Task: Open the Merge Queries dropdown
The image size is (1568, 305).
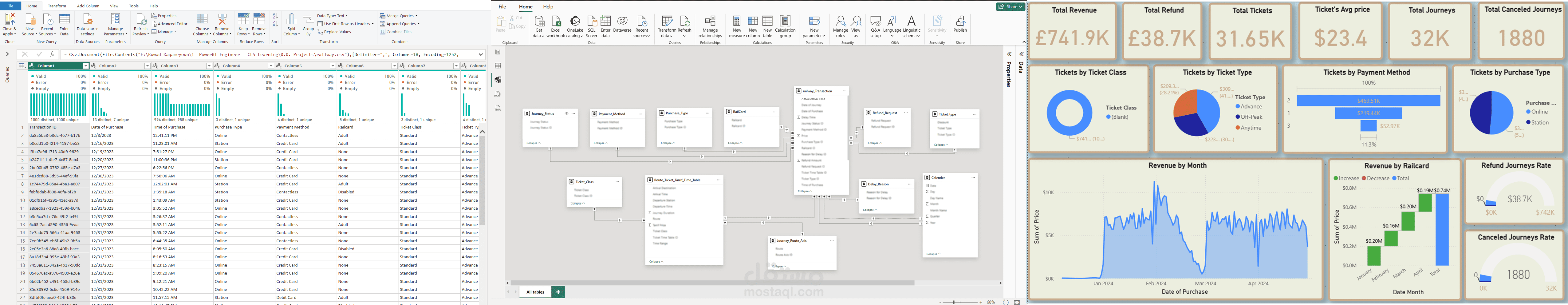Action: (399, 16)
